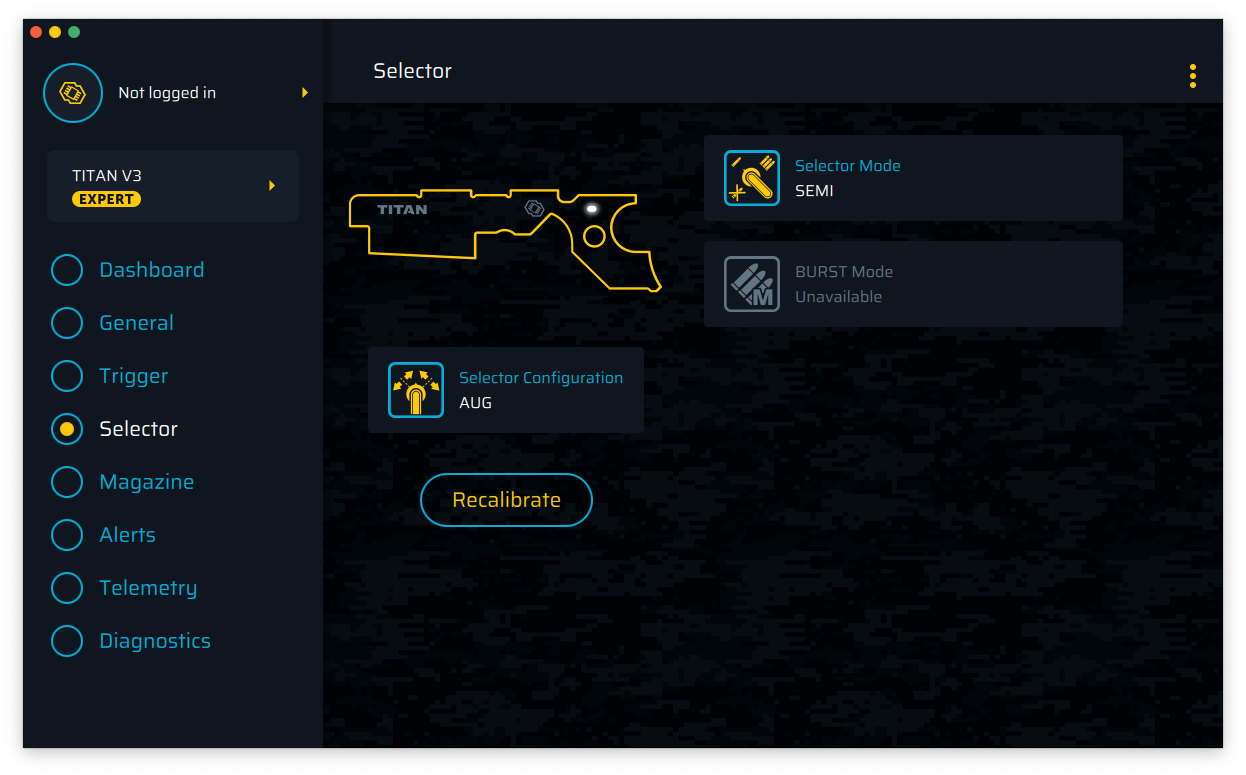Screen dimensions: 1246x775
Task: Click the glowing selector dot on diagram
Action: click(x=591, y=209)
